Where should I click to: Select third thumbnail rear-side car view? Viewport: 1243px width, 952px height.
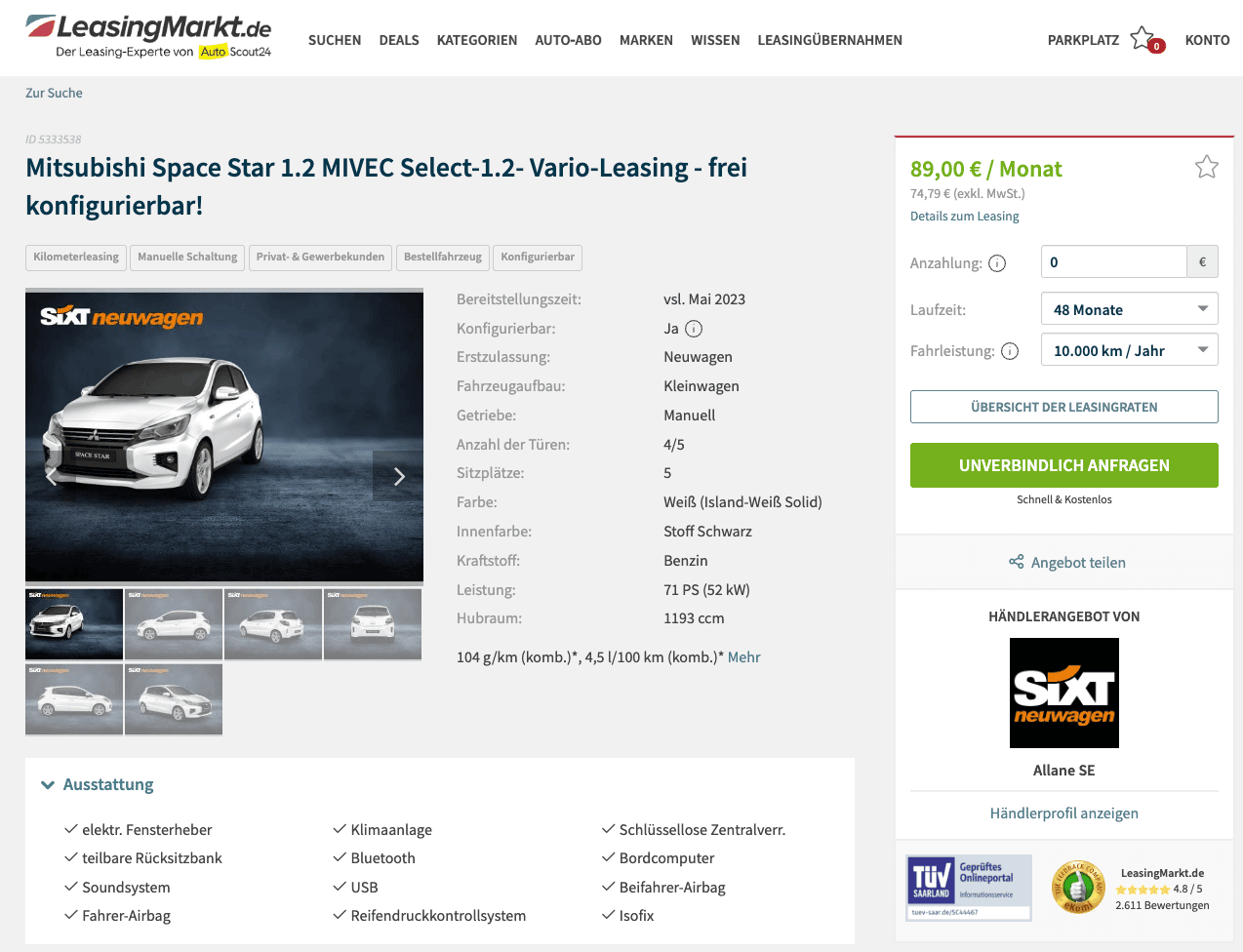(273, 623)
